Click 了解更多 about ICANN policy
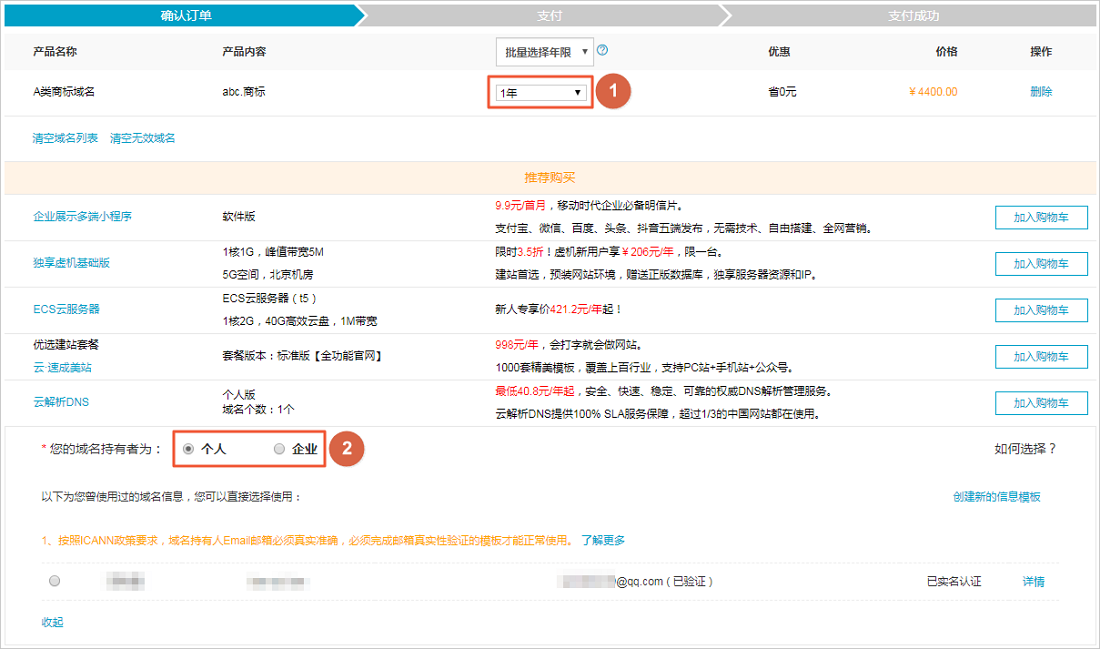1100x649 pixels. tap(603, 541)
